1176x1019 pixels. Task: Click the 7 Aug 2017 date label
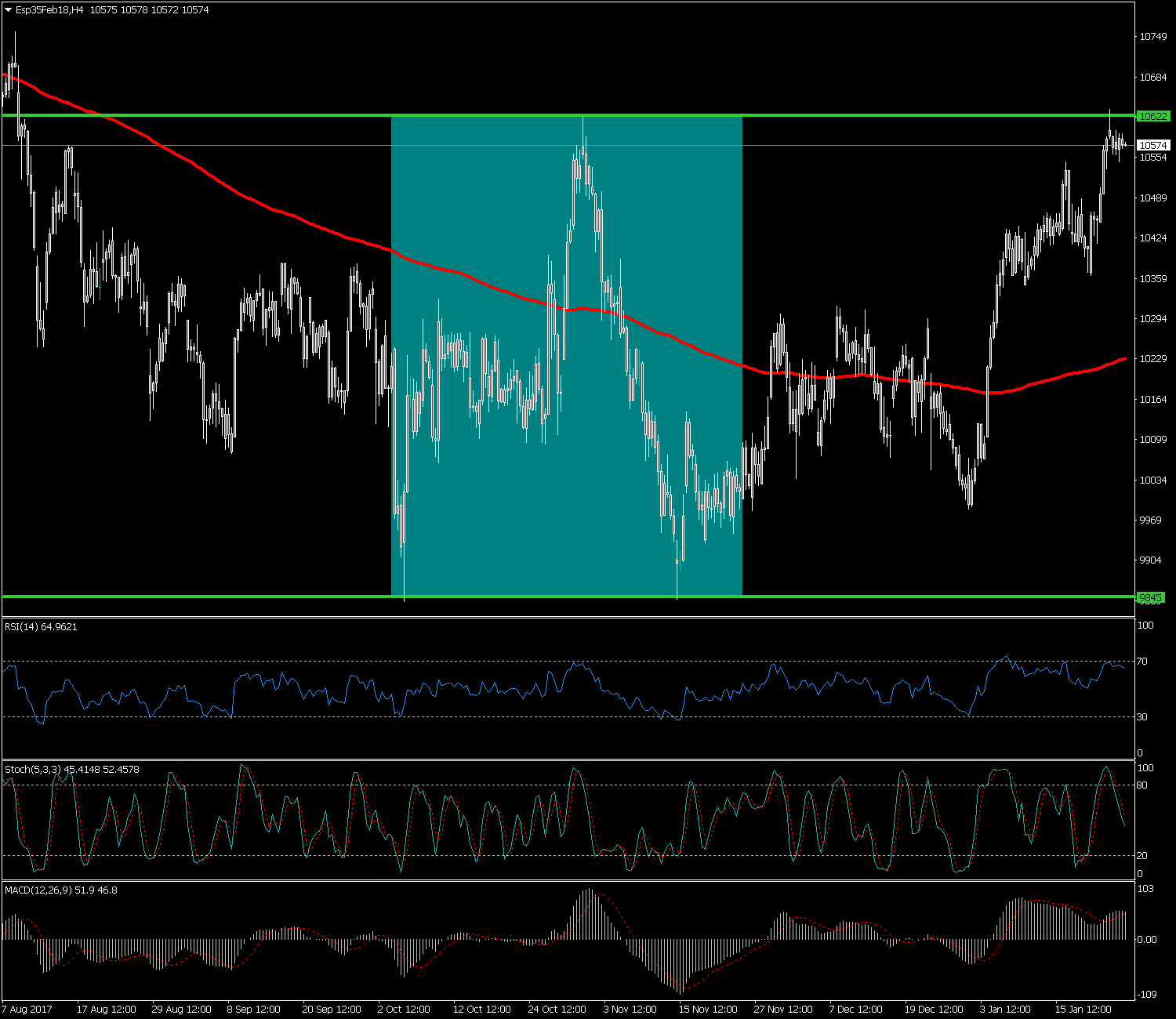click(27, 1010)
